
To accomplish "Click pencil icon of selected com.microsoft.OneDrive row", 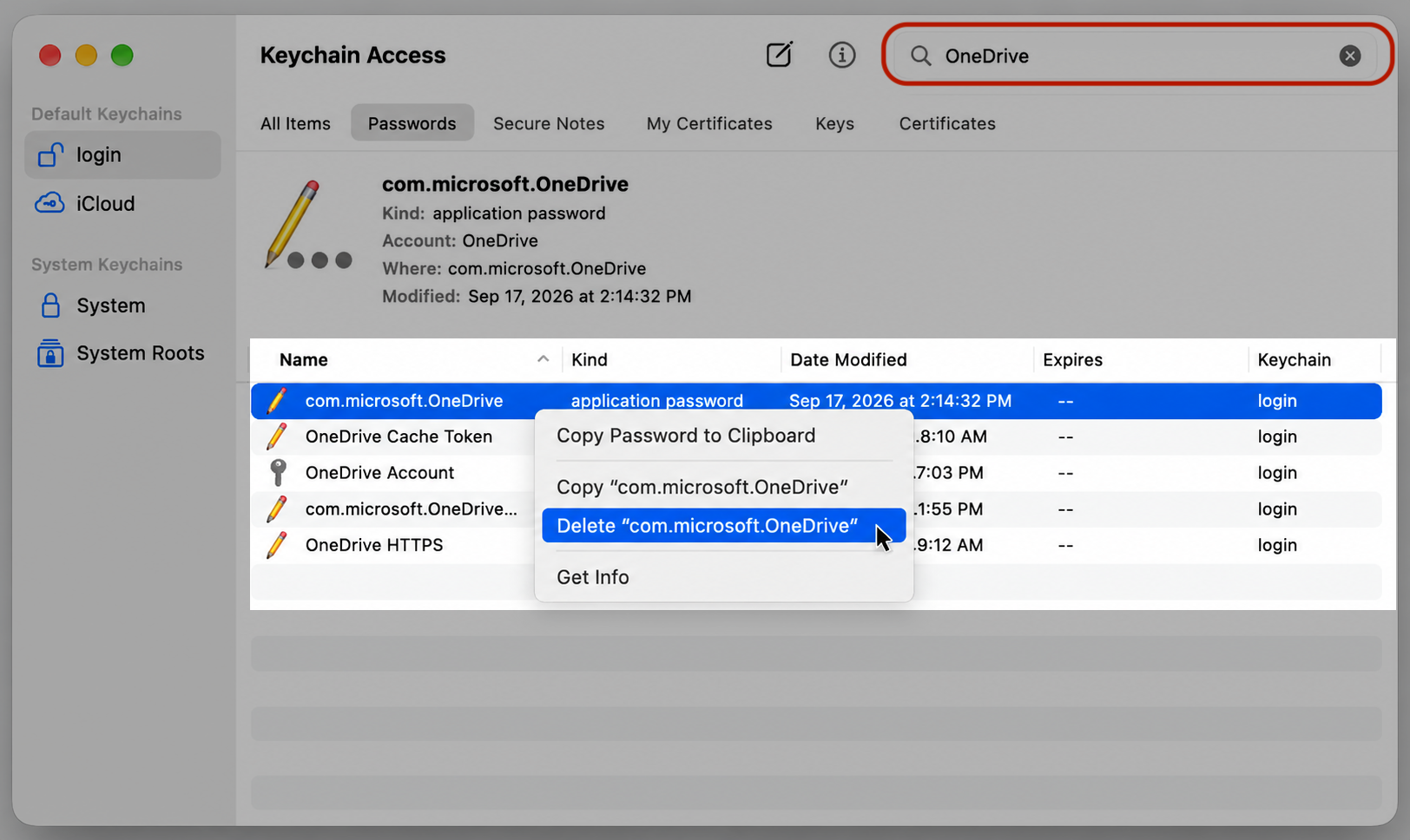I will click(277, 401).
